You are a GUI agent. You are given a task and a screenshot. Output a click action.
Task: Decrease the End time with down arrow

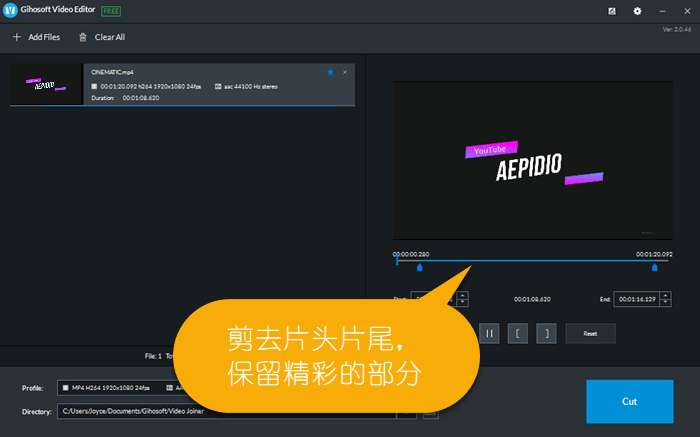663,302
